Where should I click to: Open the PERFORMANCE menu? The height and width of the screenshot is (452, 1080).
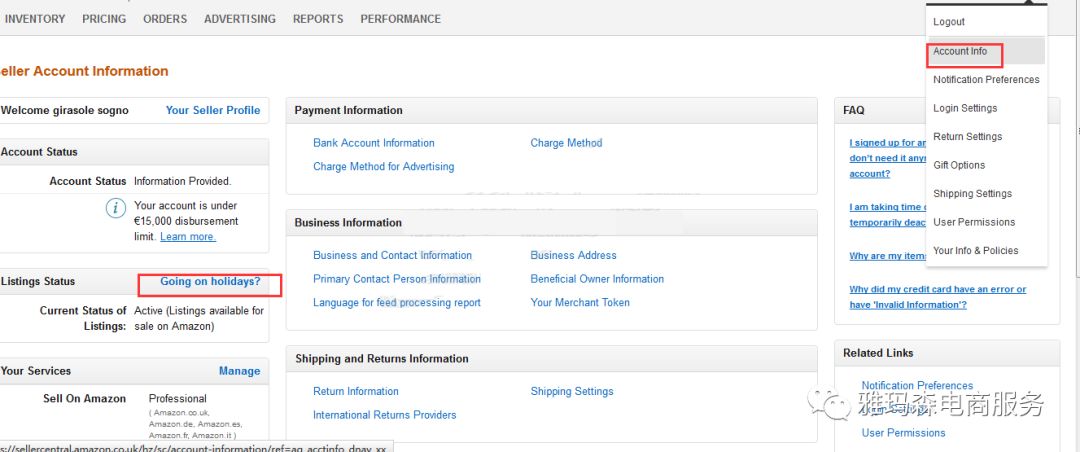(401, 19)
